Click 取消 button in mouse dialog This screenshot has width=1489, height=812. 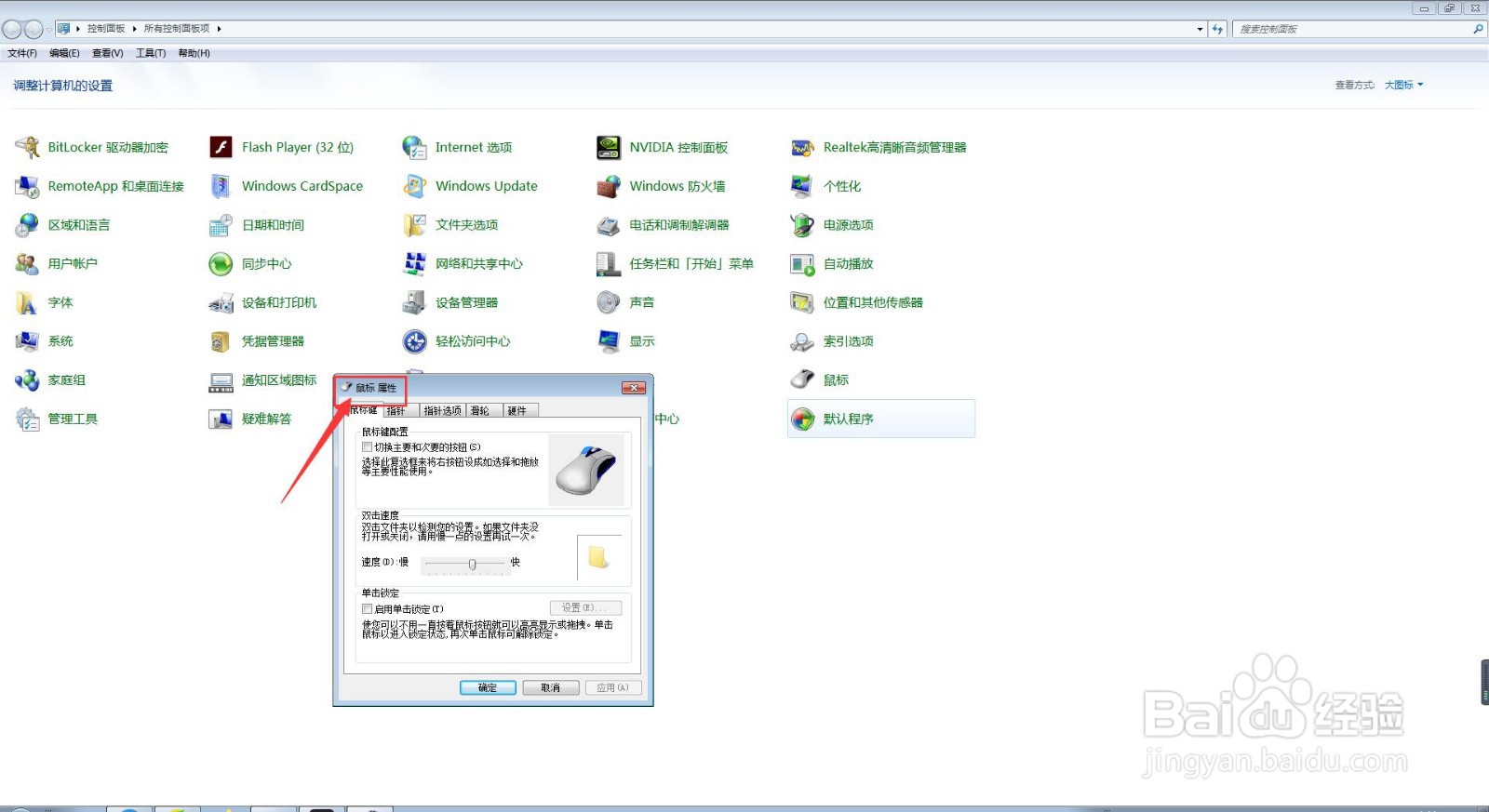point(551,687)
